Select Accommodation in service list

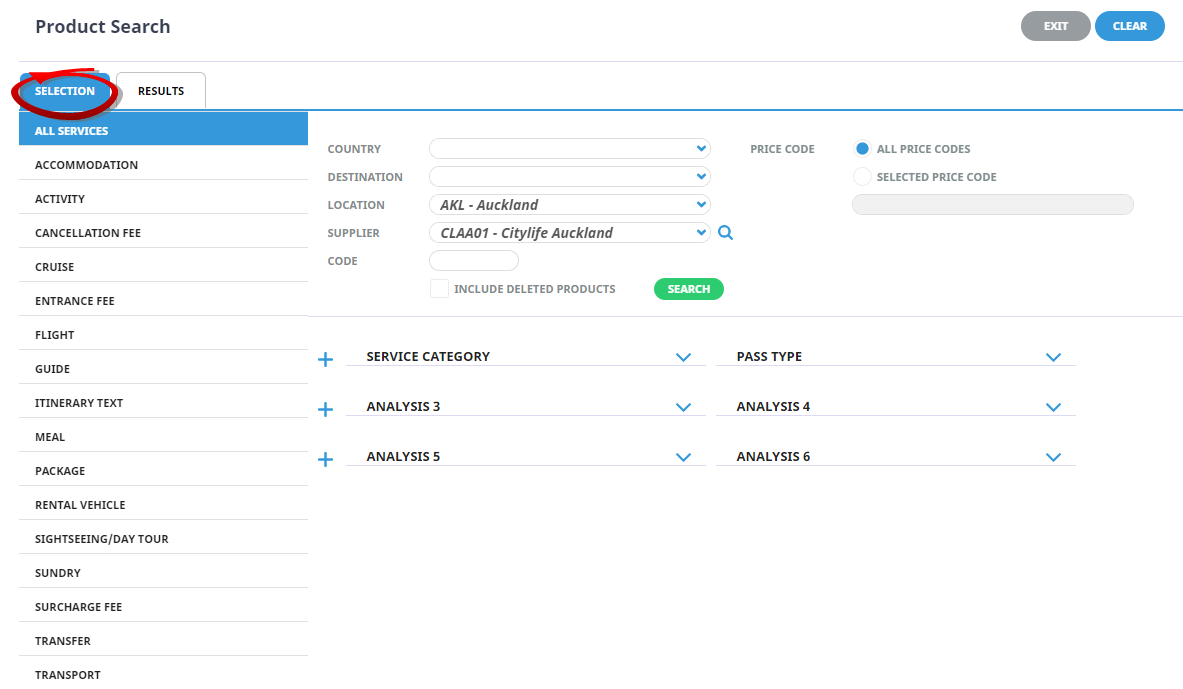(x=87, y=165)
